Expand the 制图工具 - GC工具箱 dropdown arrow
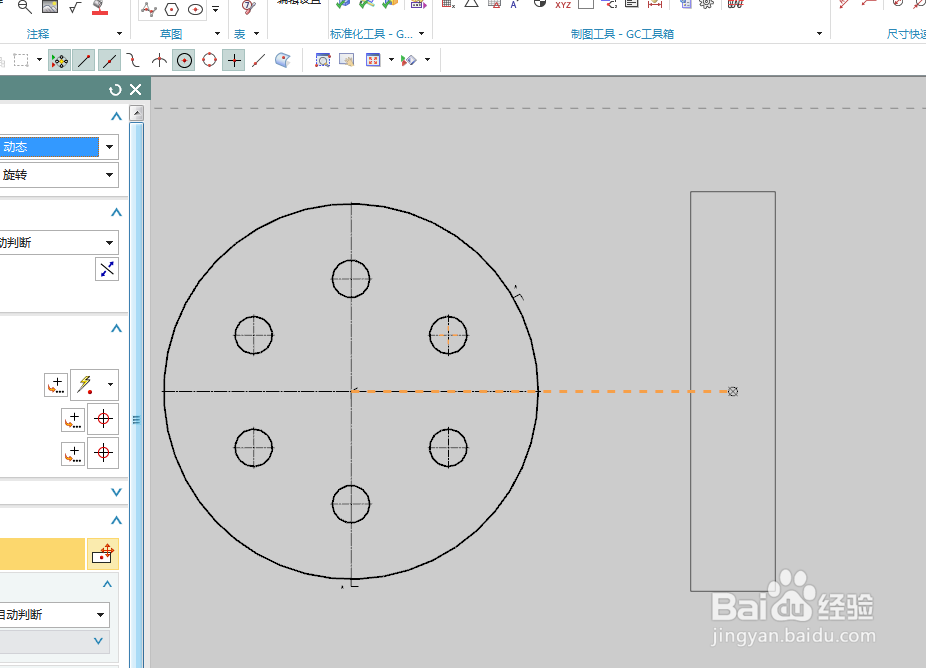The width and height of the screenshot is (926, 668). click(819, 34)
